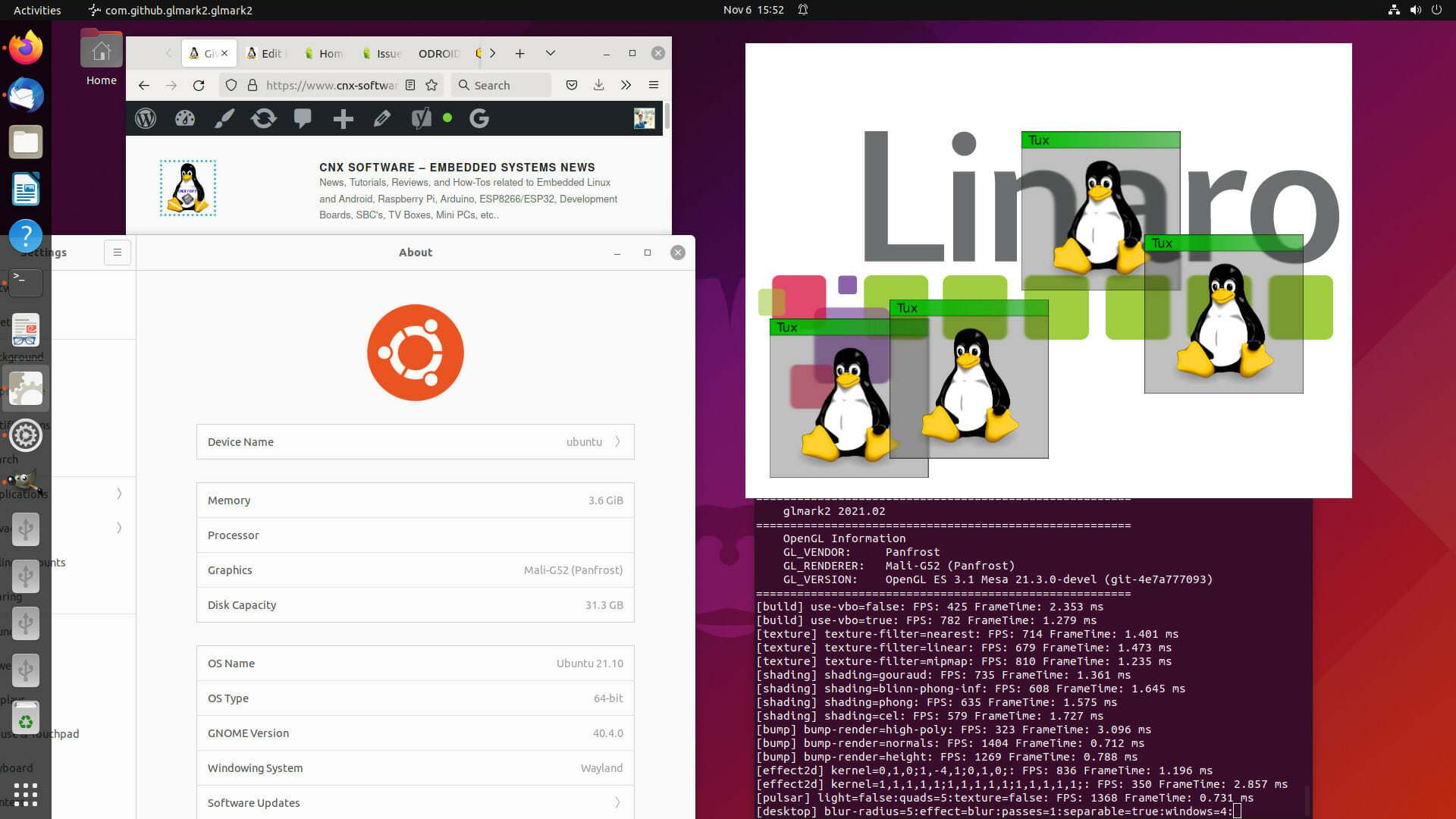Open a new Firefox tab

[519, 53]
